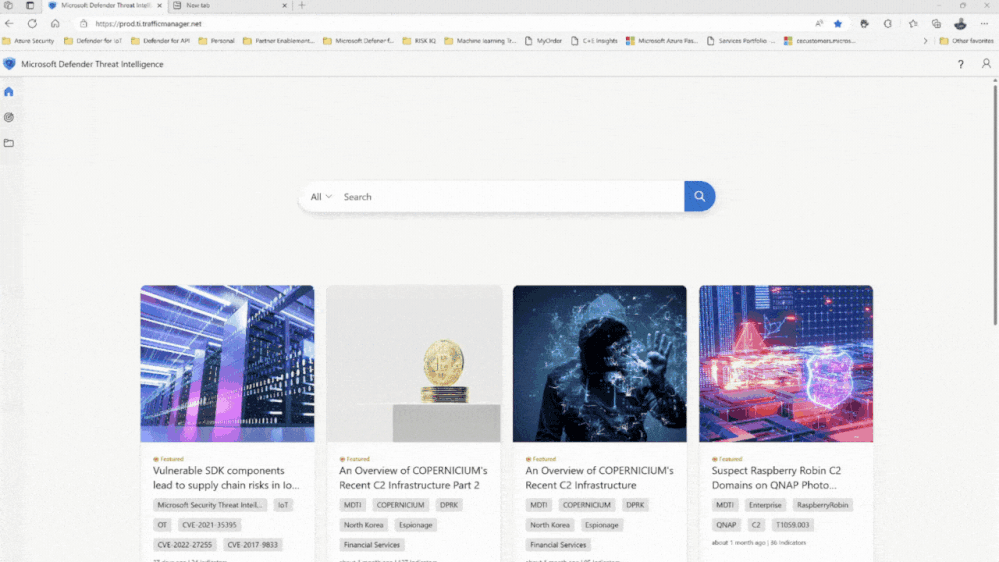
Task: Open the help question mark icon
Action: pos(961,64)
